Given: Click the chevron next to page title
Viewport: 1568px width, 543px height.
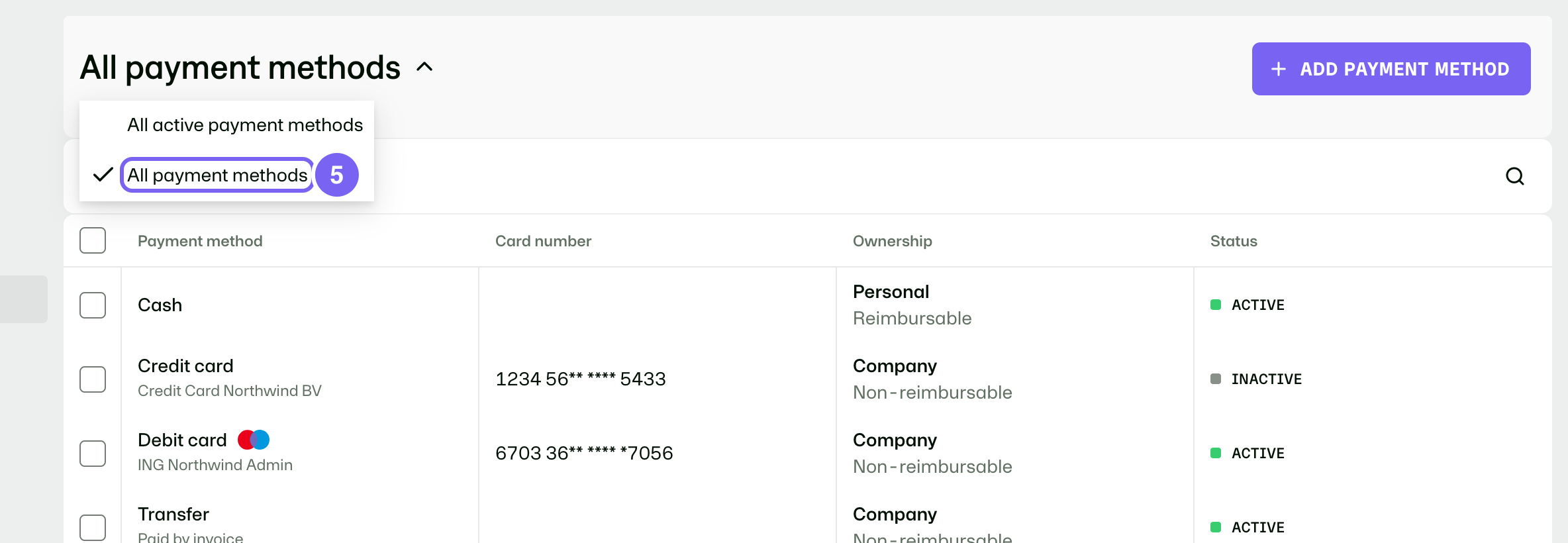Looking at the screenshot, I should (x=424, y=67).
